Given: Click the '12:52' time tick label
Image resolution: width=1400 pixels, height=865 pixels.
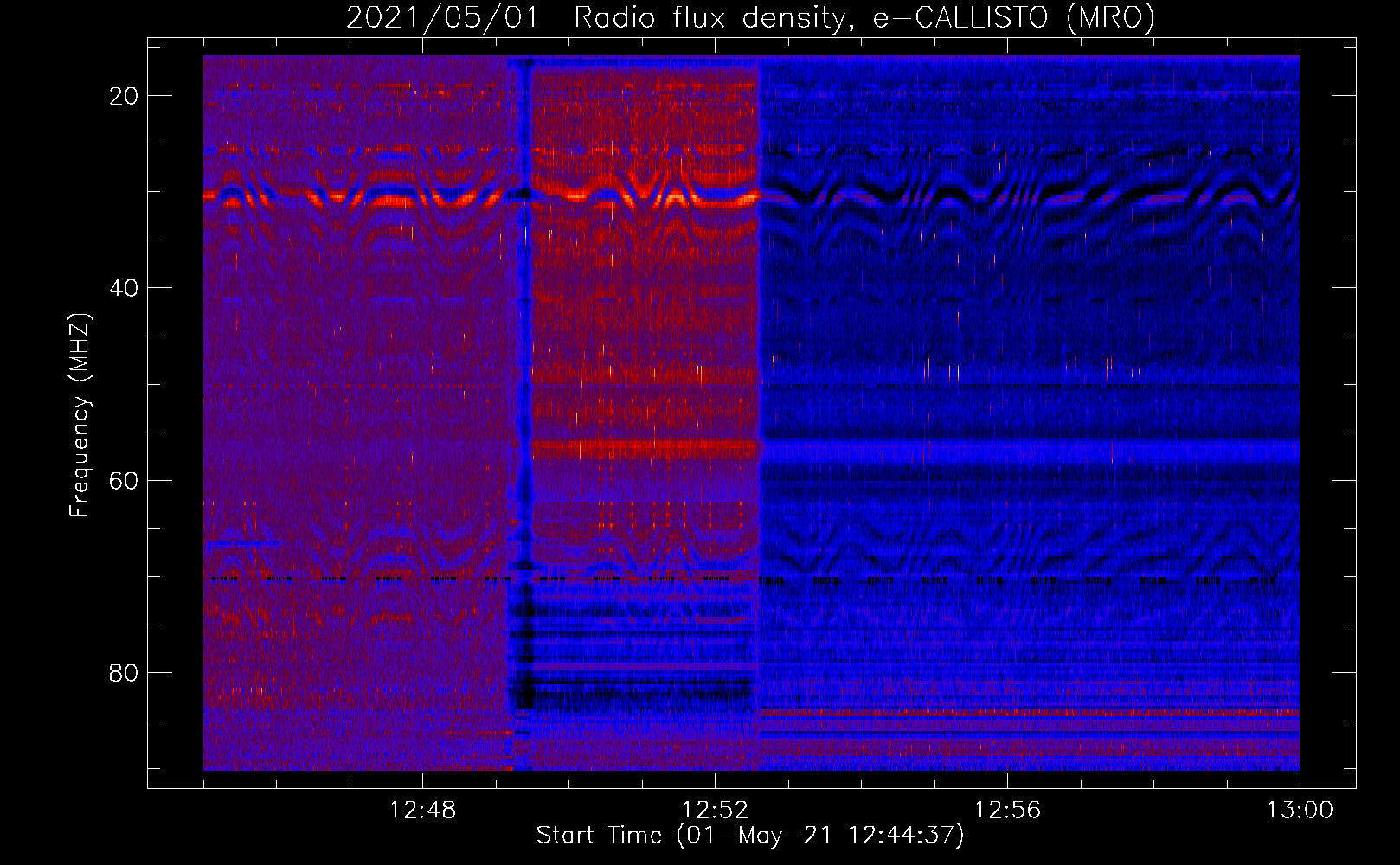Looking at the screenshot, I should point(715,811).
